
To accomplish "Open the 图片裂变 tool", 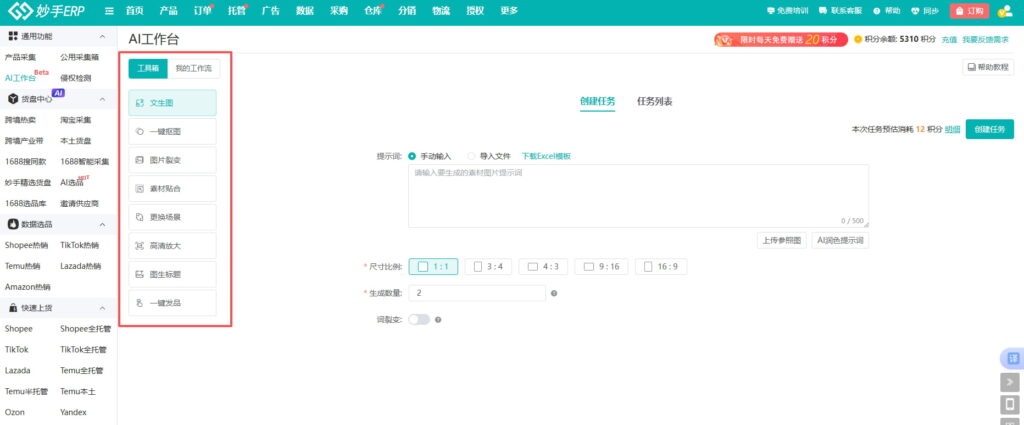I will 172,160.
